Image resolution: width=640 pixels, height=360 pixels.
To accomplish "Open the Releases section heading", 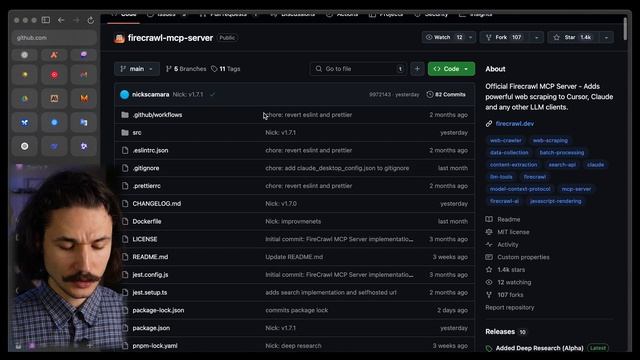I will pos(500,332).
